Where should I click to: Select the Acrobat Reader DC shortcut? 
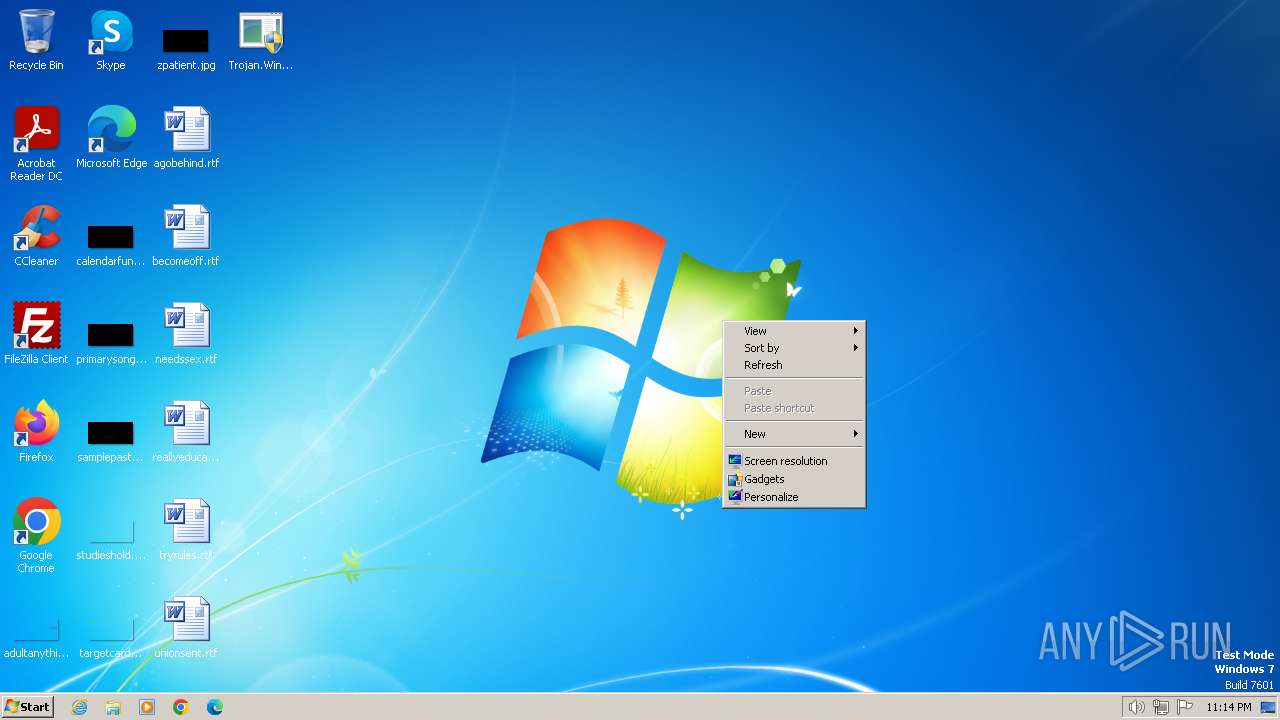pos(36,144)
